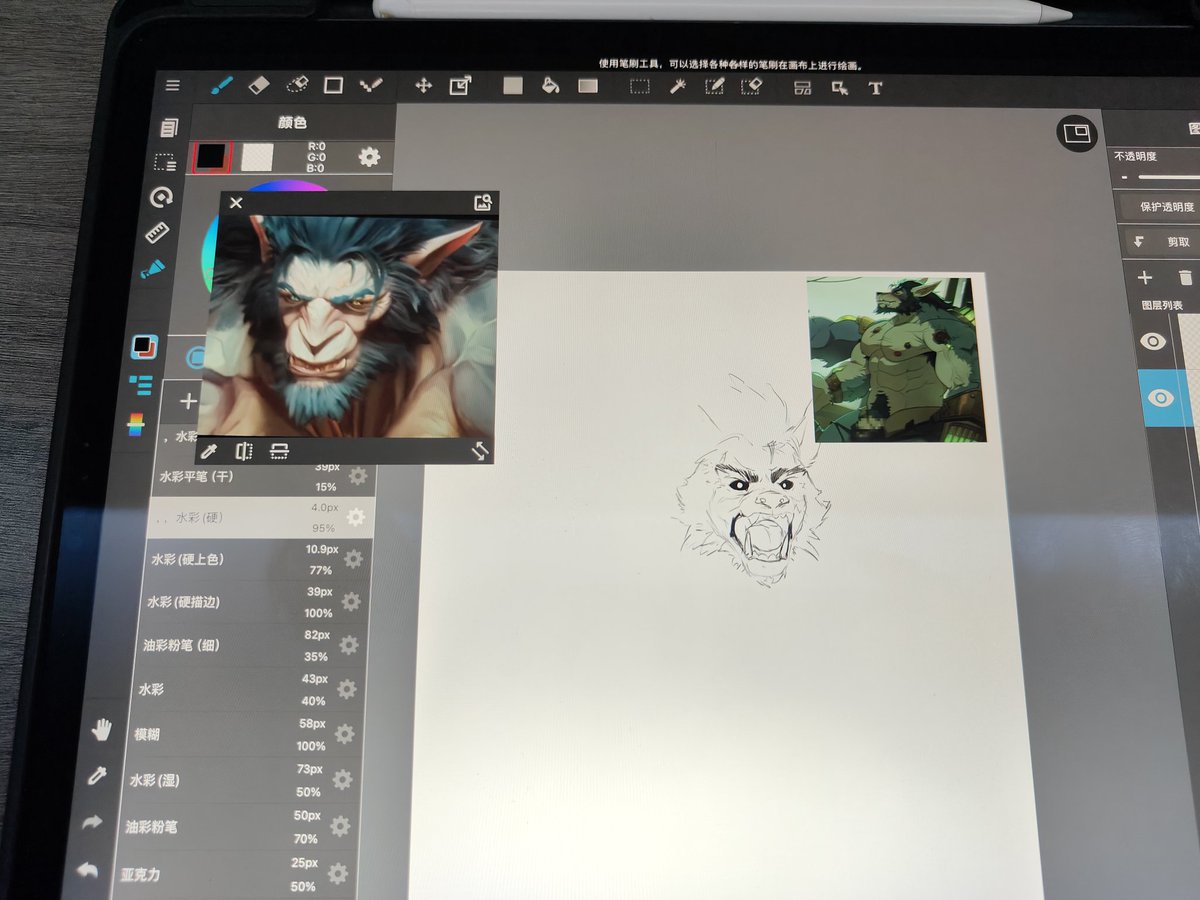This screenshot has width=1200, height=900.
Task: Open the ruler/snap guide icon
Action: tap(157, 233)
